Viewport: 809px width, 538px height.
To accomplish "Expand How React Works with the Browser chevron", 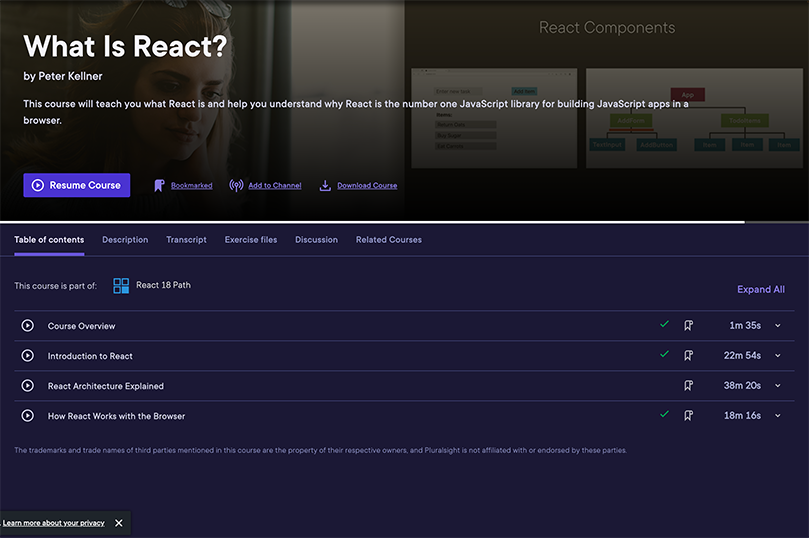I will pos(778,415).
